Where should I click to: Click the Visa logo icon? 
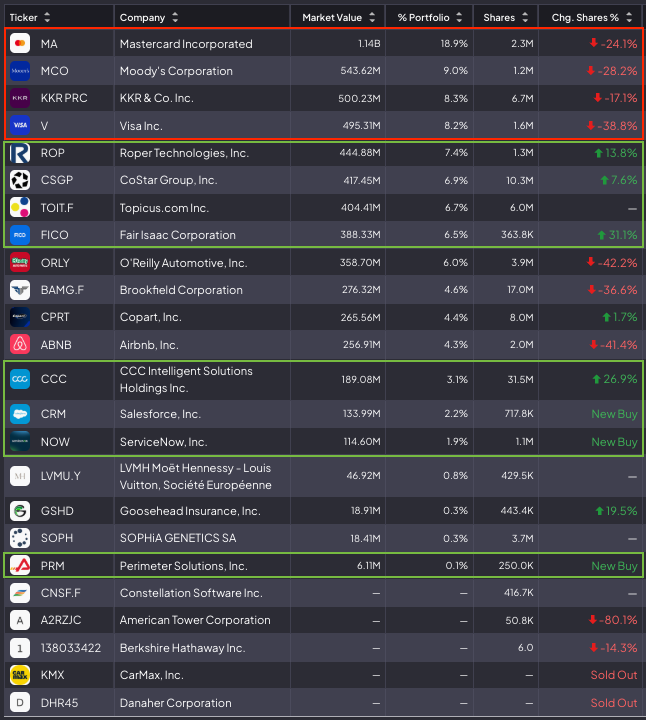(20, 125)
